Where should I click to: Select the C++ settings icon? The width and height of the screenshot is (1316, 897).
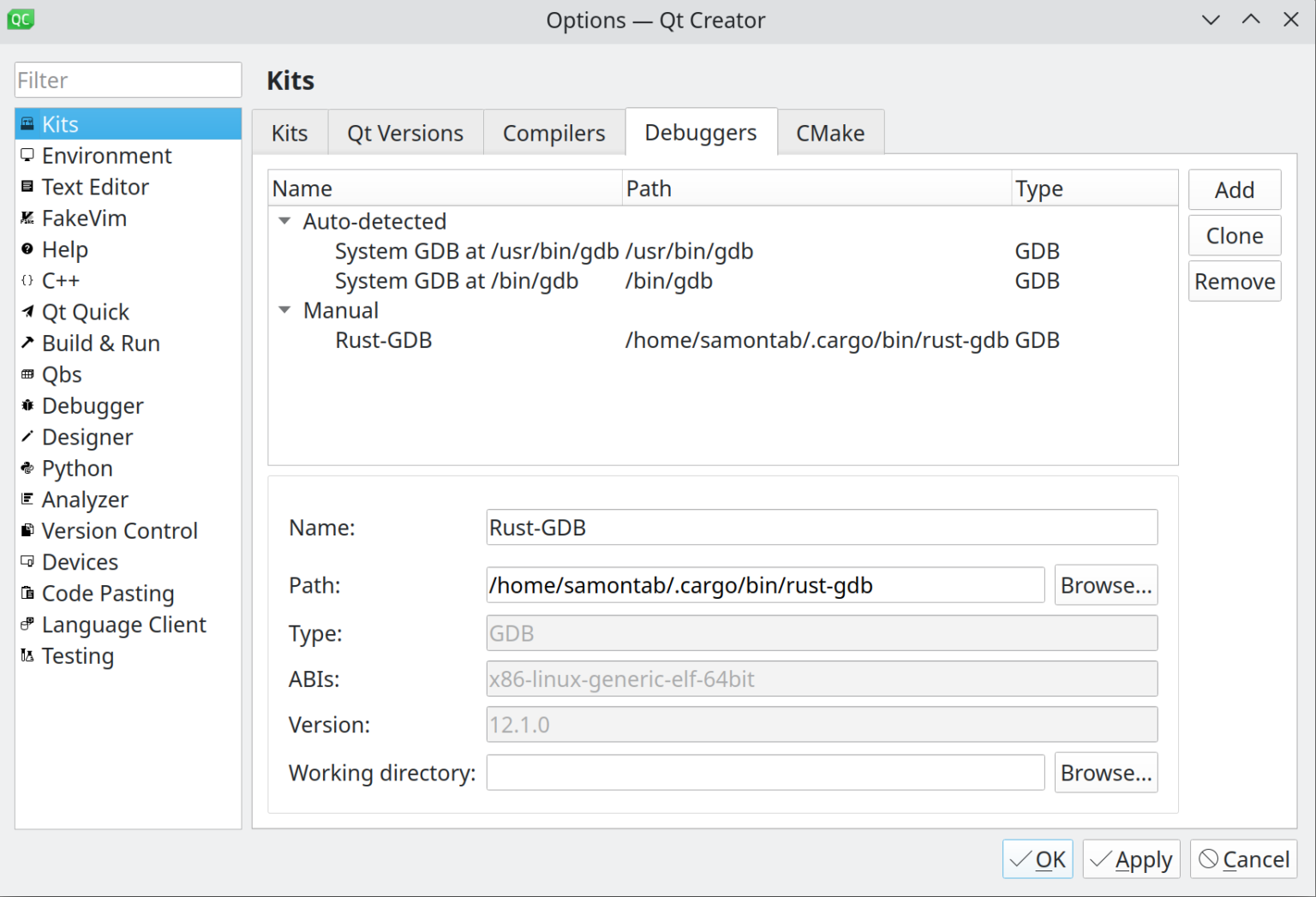(27, 280)
